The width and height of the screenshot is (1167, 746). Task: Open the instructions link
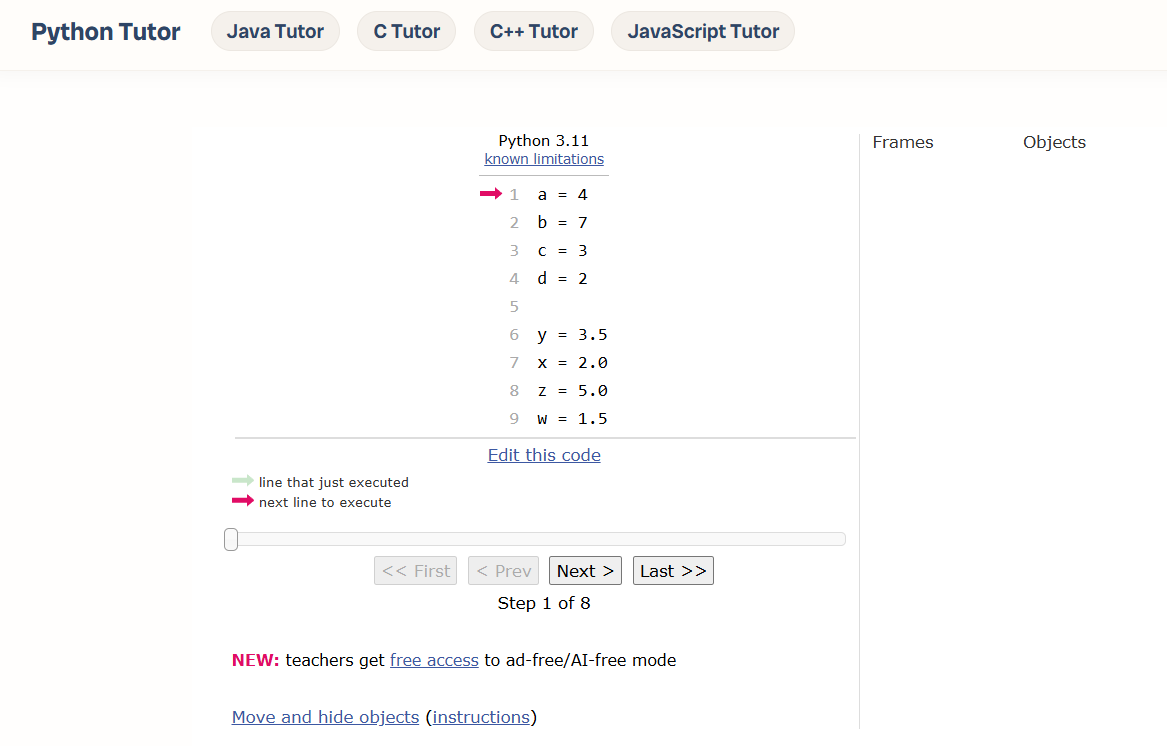click(481, 717)
